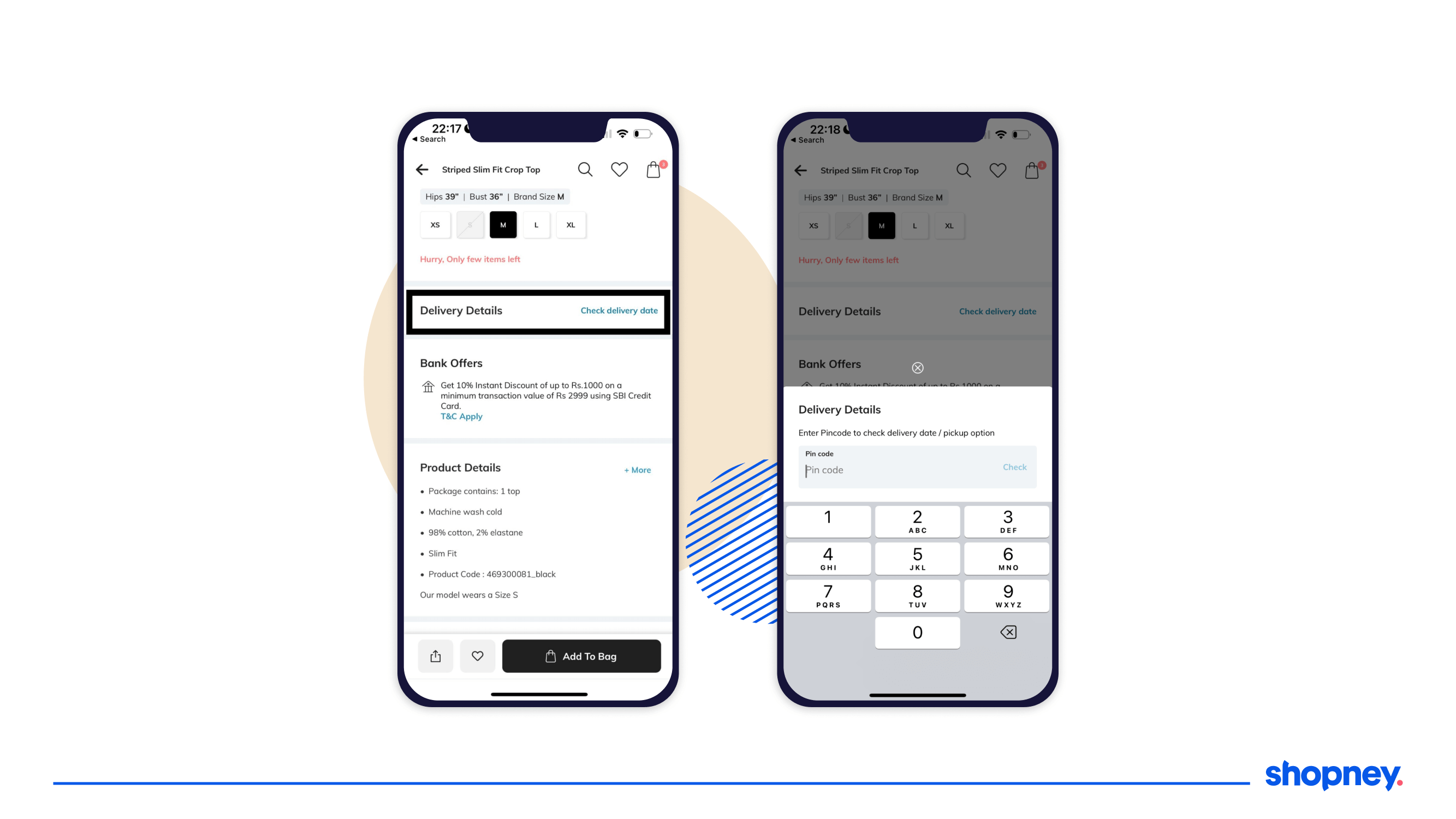This screenshot has height=819, width=1456.
Task: Tap the search icon on left phone
Action: pos(585,169)
